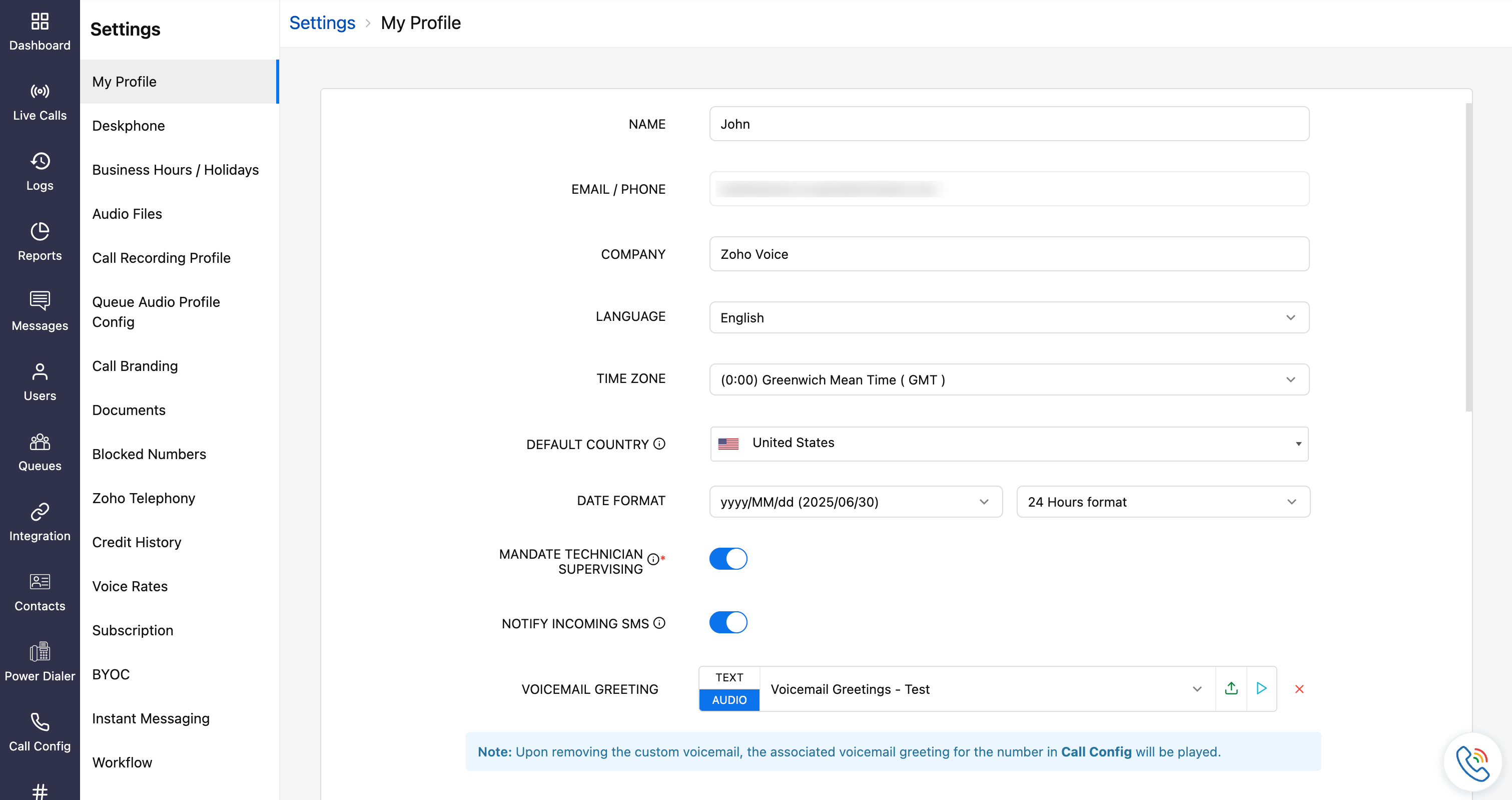The height and width of the screenshot is (800, 1512).
Task: Click the Settings breadcrumb link
Action: coord(322,23)
